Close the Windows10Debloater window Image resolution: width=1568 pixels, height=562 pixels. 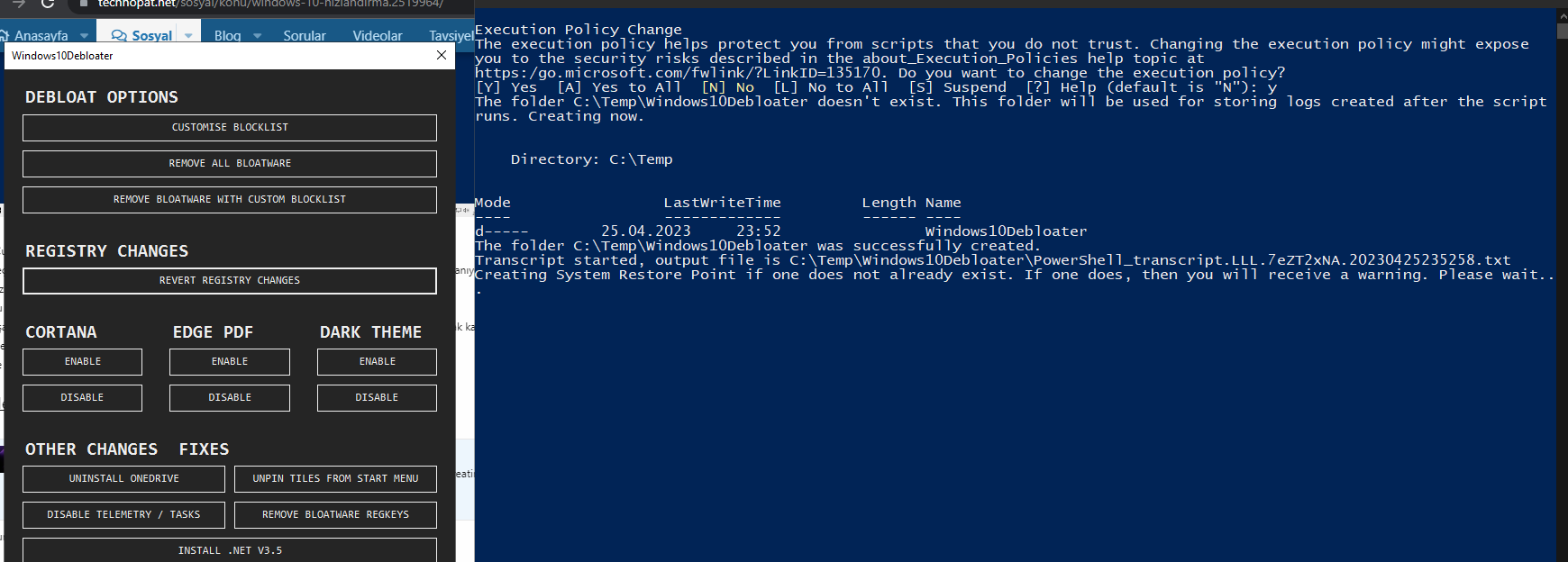pos(442,55)
